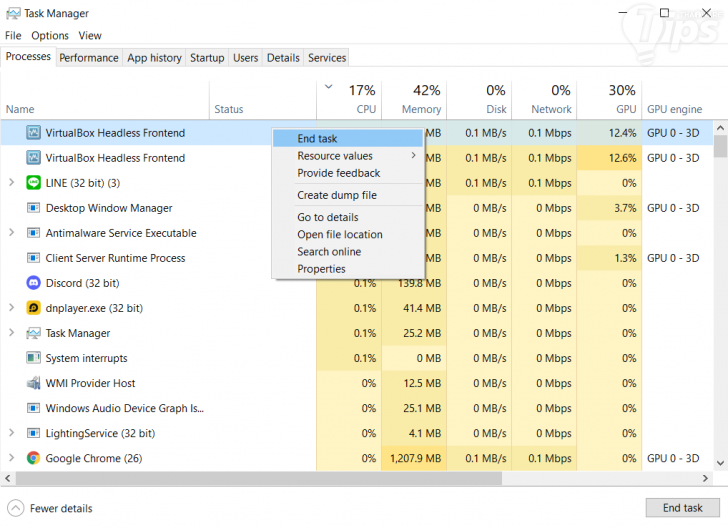This screenshot has height=528, width=728.
Task: Expand the LINE (32 bit) process group
Action: click(x=11, y=183)
